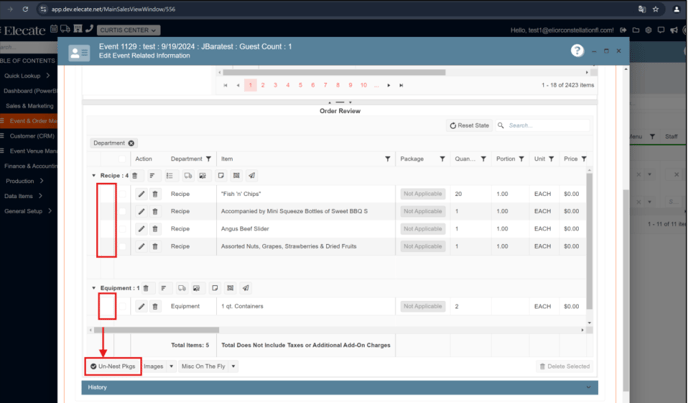Click list icon in Recipe group header
This screenshot has width=688, height=403.
tap(169, 176)
